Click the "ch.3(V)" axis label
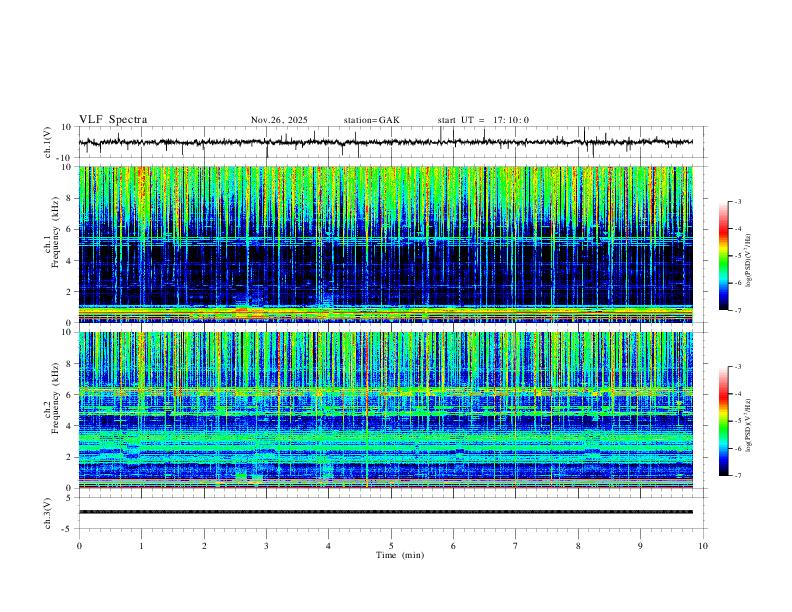The height and width of the screenshot is (612, 792). pyautogui.click(x=48, y=513)
